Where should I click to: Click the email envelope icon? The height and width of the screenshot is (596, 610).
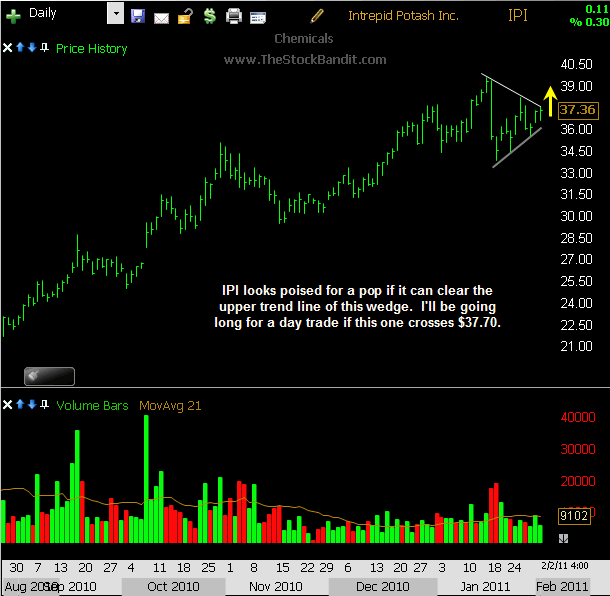click(x=160, y=16)
